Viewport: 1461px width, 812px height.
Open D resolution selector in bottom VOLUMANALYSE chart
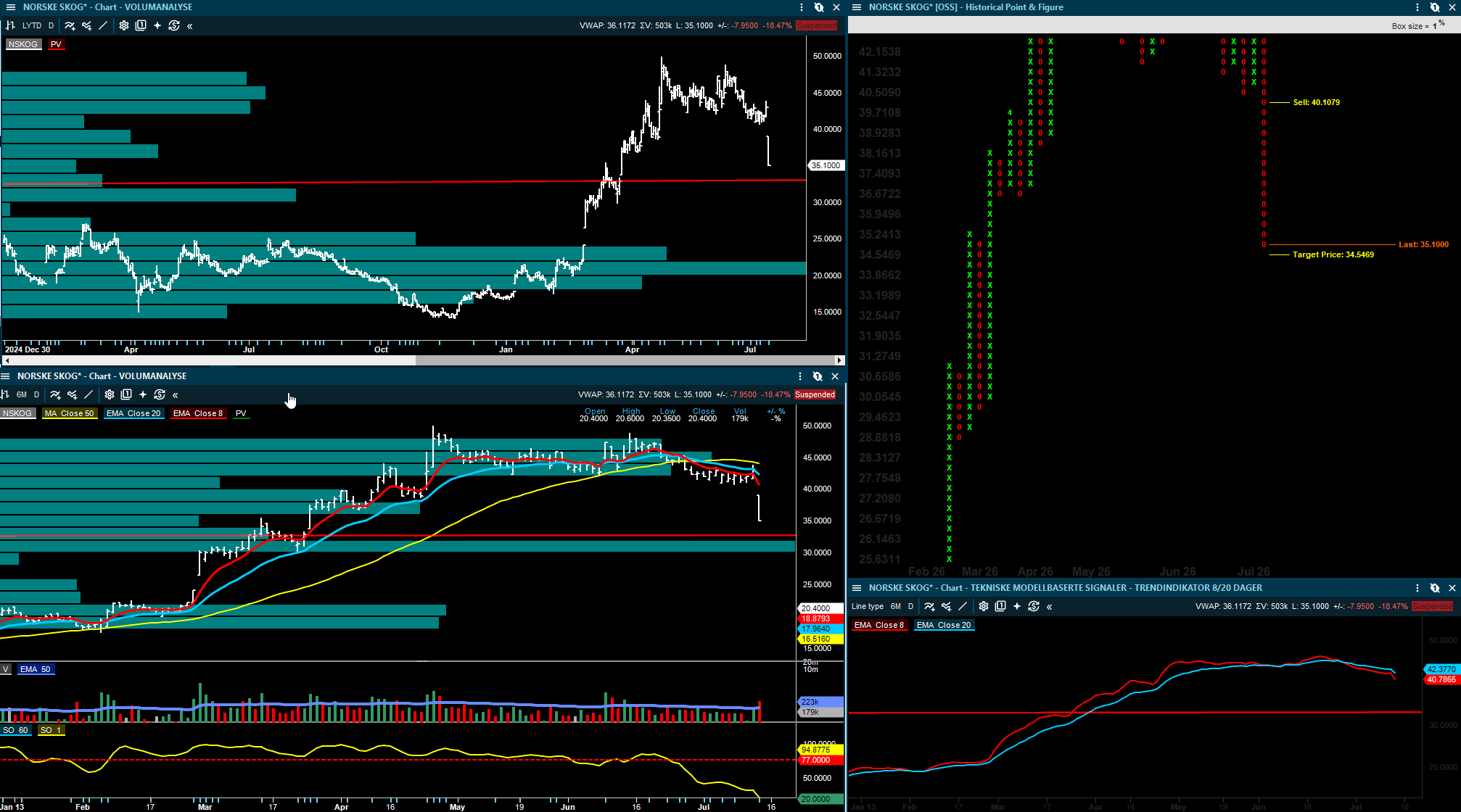point(36,394)
